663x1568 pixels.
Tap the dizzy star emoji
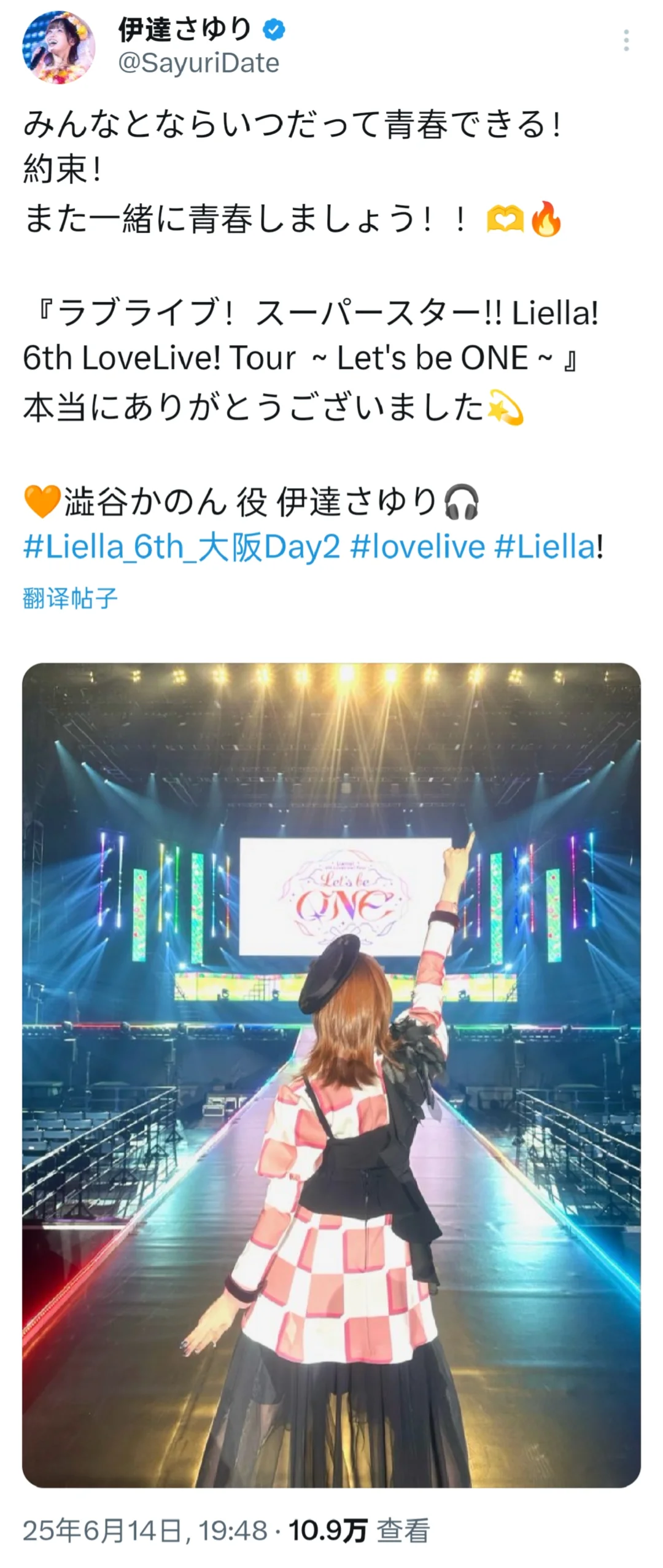[505, 407]
